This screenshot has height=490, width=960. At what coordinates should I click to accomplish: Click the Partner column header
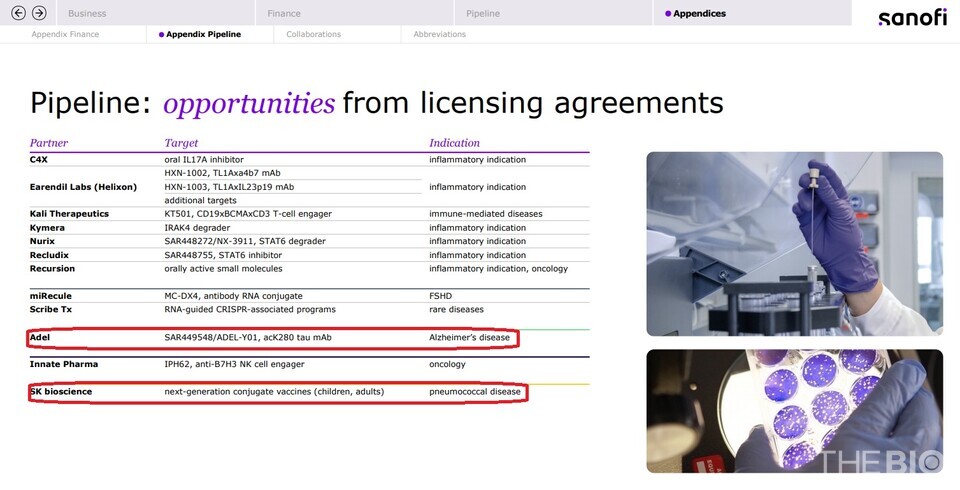[49, 143]
